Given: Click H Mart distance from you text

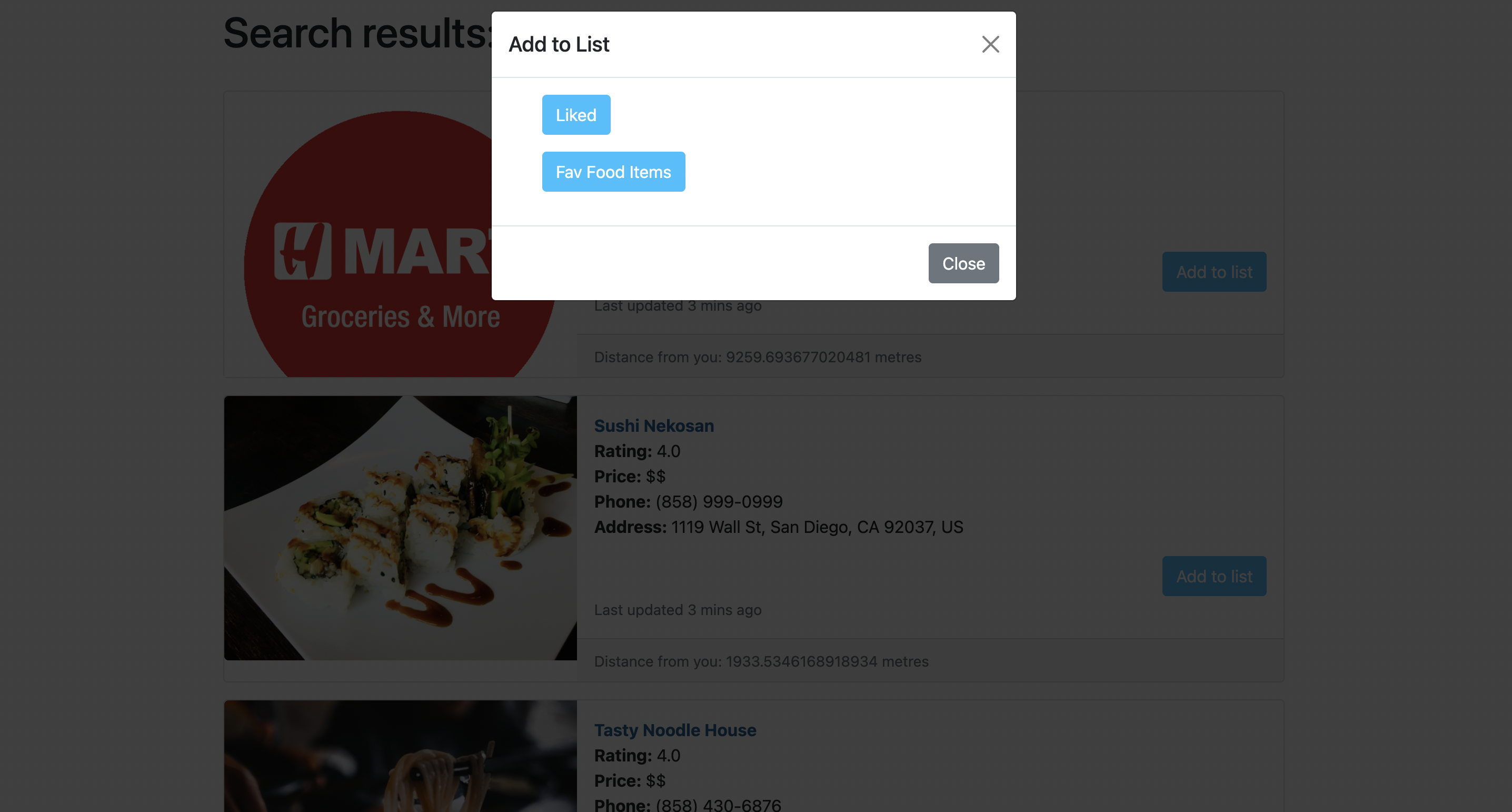Looking at the screenshot, I should tap(758, 357).
